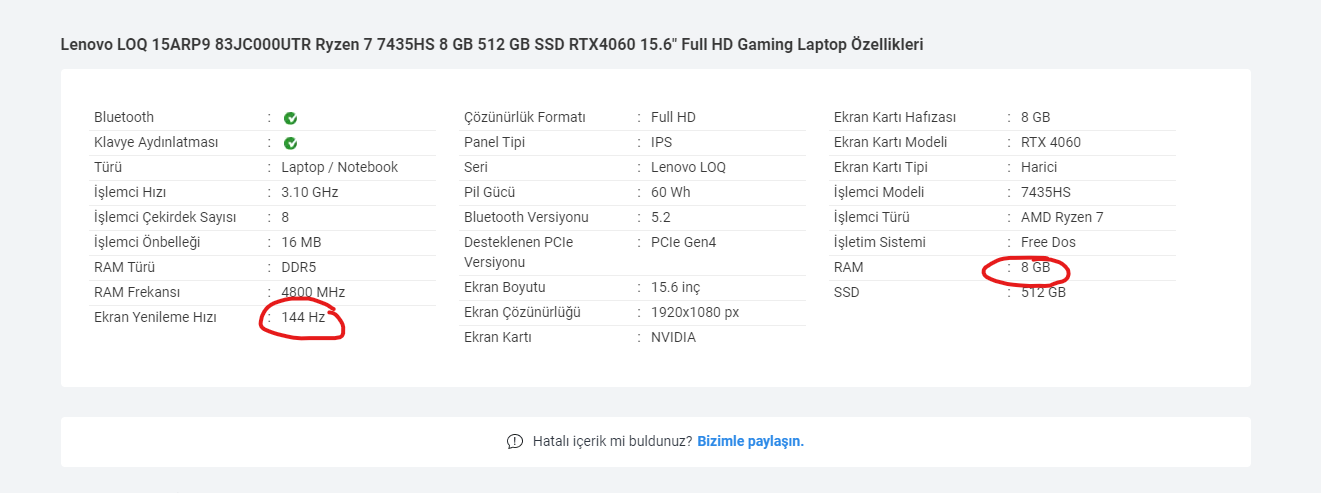Click the AMD Ryzen 7 processor type value
This screenshot has height=493, width=1321.
pyautogui.click(x=1061, y=217)
